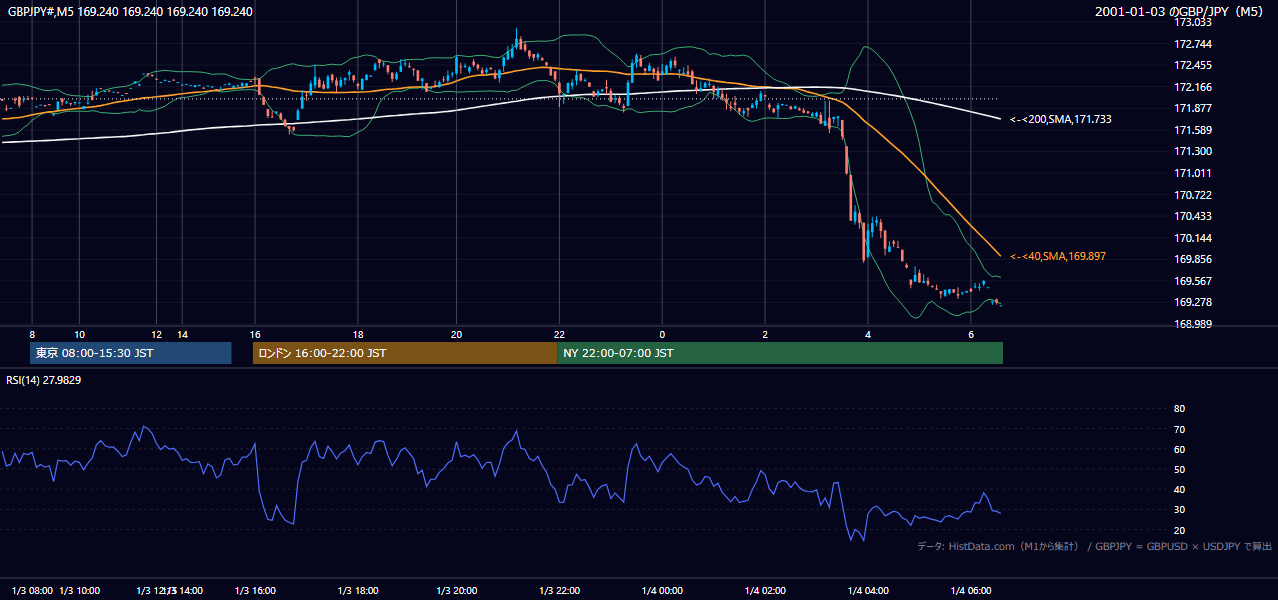
Task: Click the 1/3 10:00 date label at bottom
Action: [81, 591]
